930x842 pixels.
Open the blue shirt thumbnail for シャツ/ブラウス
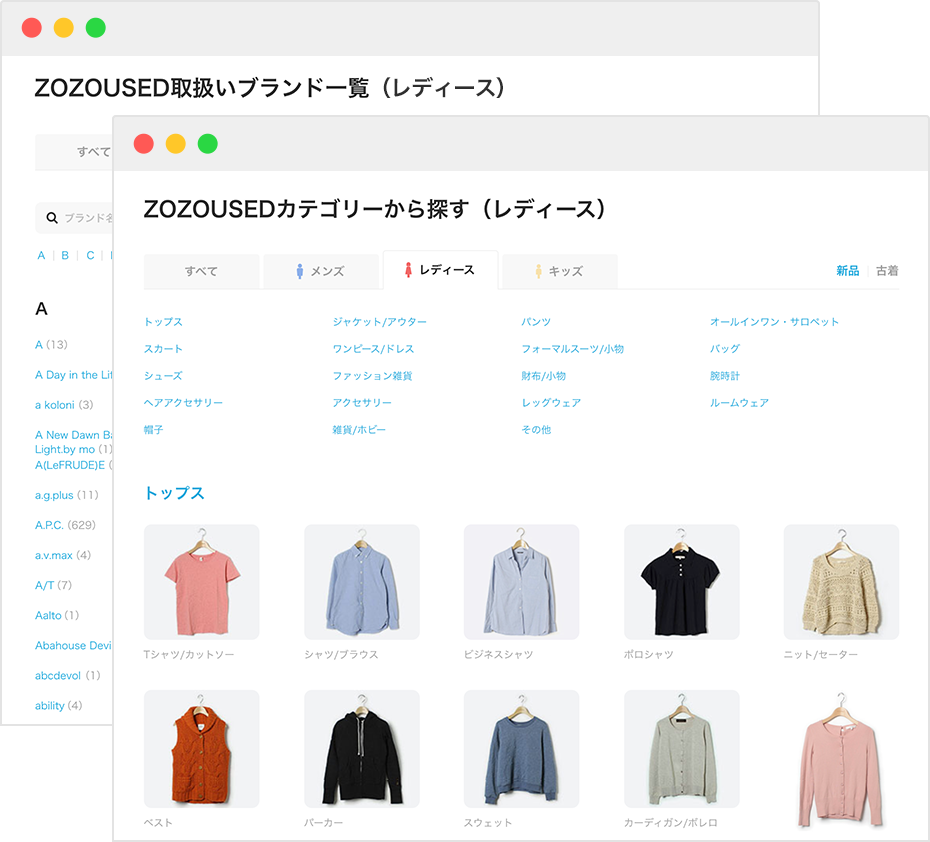point(362,582)
